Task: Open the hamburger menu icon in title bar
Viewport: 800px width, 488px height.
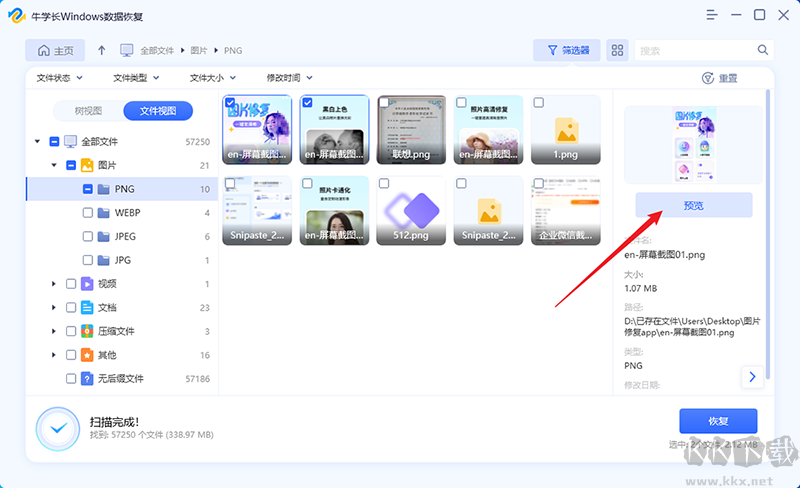Action: (x=711, y=15)
